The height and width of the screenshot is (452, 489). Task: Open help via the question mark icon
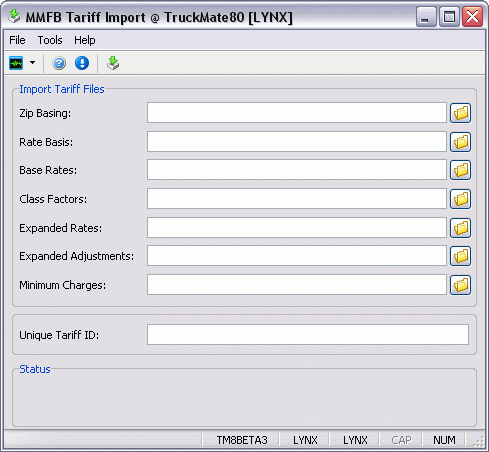[59, 63]
